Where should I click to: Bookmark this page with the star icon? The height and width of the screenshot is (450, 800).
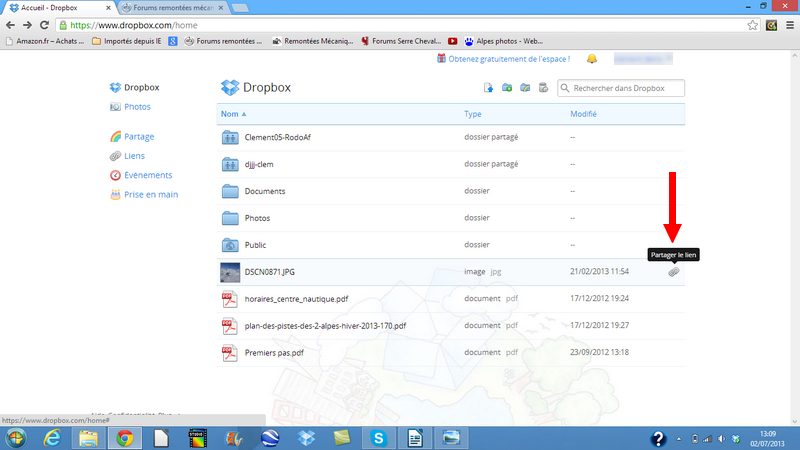(x=753, y=25)
